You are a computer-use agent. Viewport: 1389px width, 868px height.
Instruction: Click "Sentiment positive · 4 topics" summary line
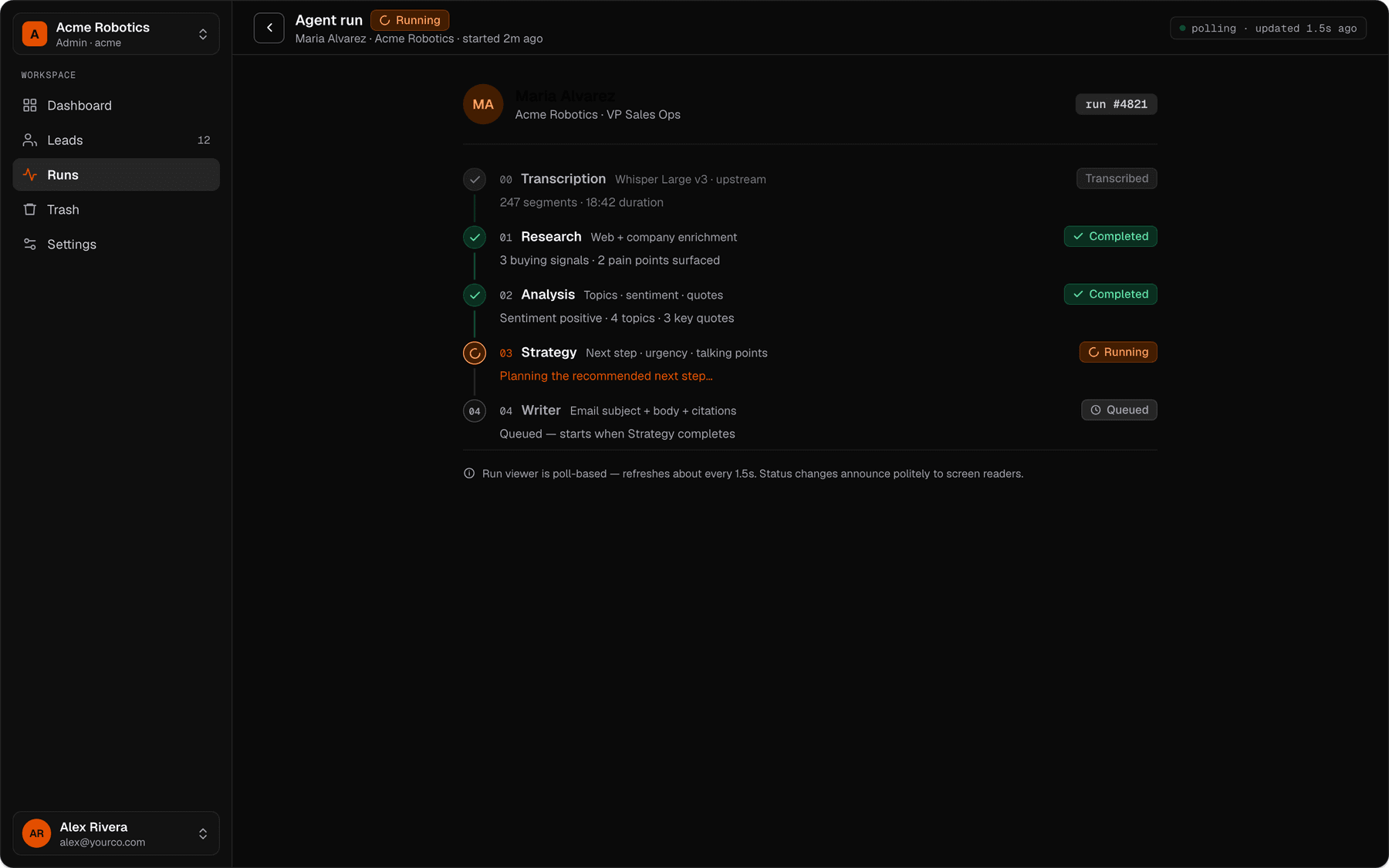[617, 318]
